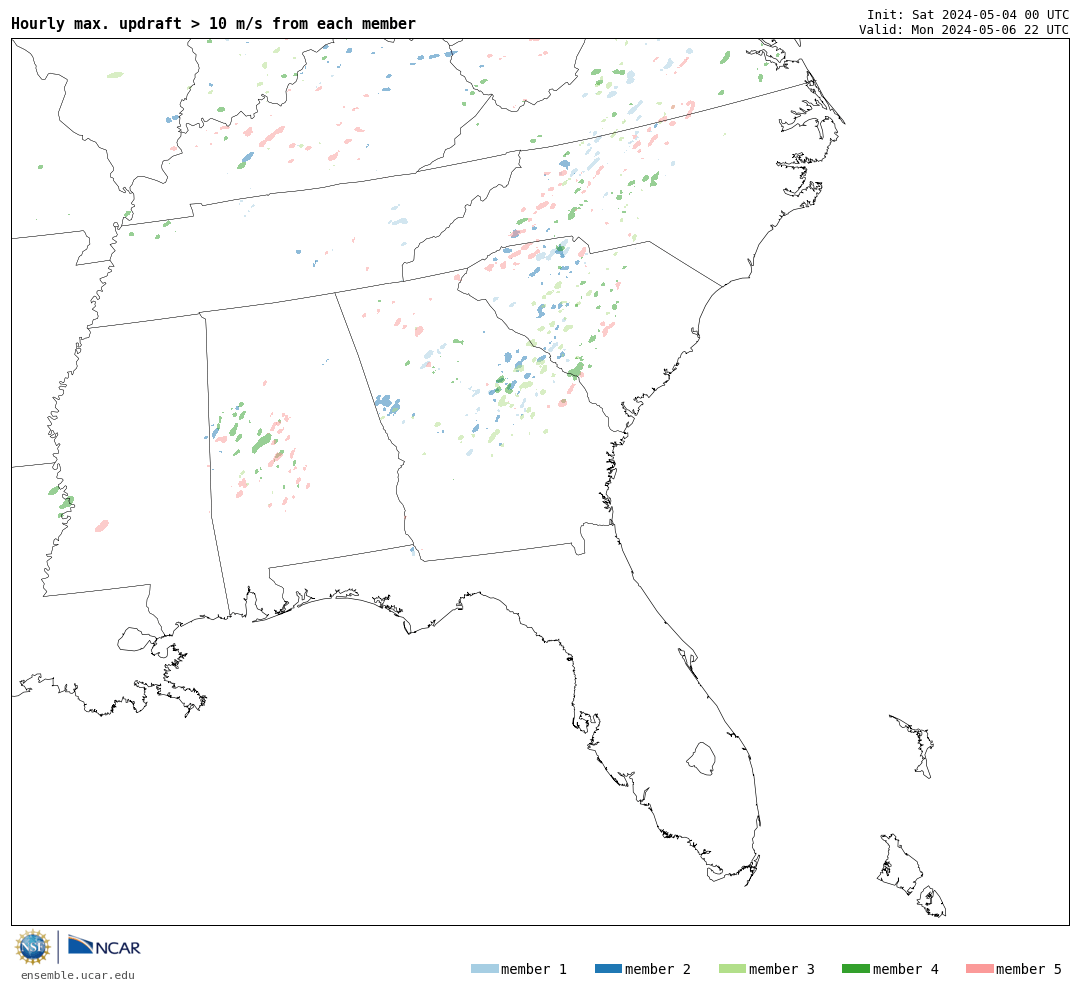Click the 'member 2' legend label

tap(658, 969)
